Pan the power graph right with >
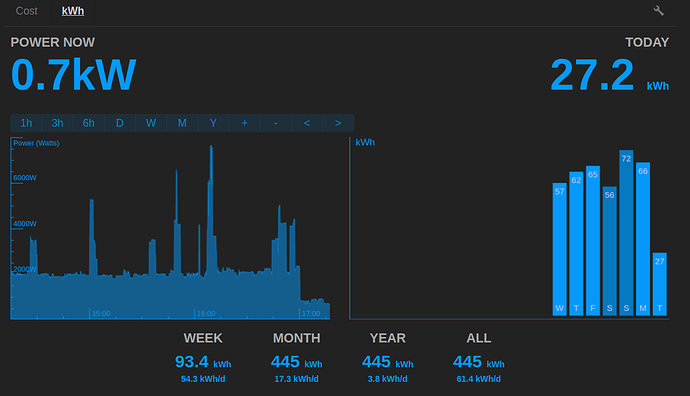Screen dimensions: 690x396 click(338, 123)
